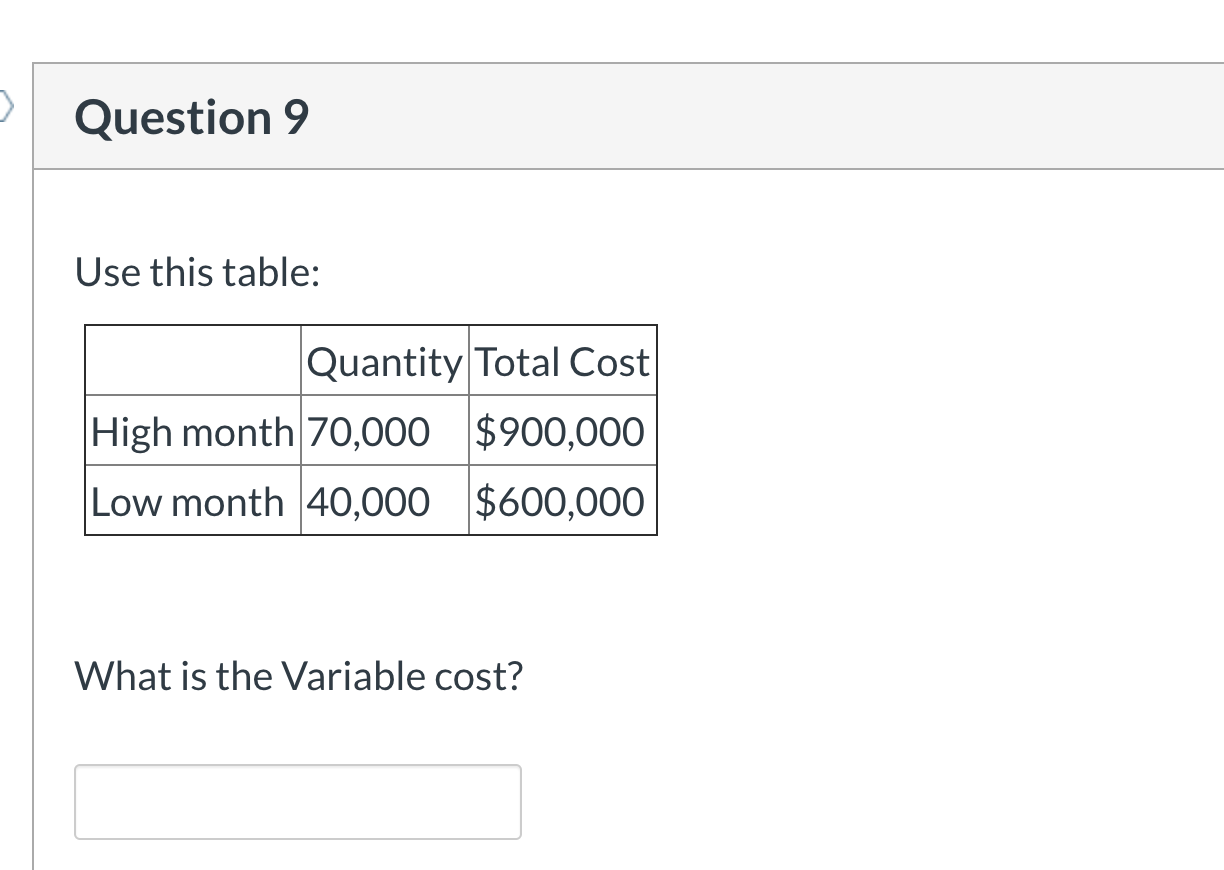Viewport: 1224px width, 870px height.
Task: Click inside the blank answer box
Action: (x=297, y=801)
